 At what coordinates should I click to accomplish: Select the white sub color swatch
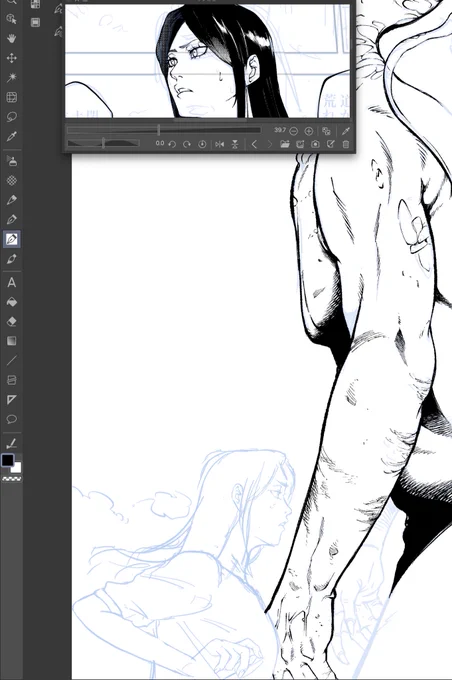coord(17,468)
